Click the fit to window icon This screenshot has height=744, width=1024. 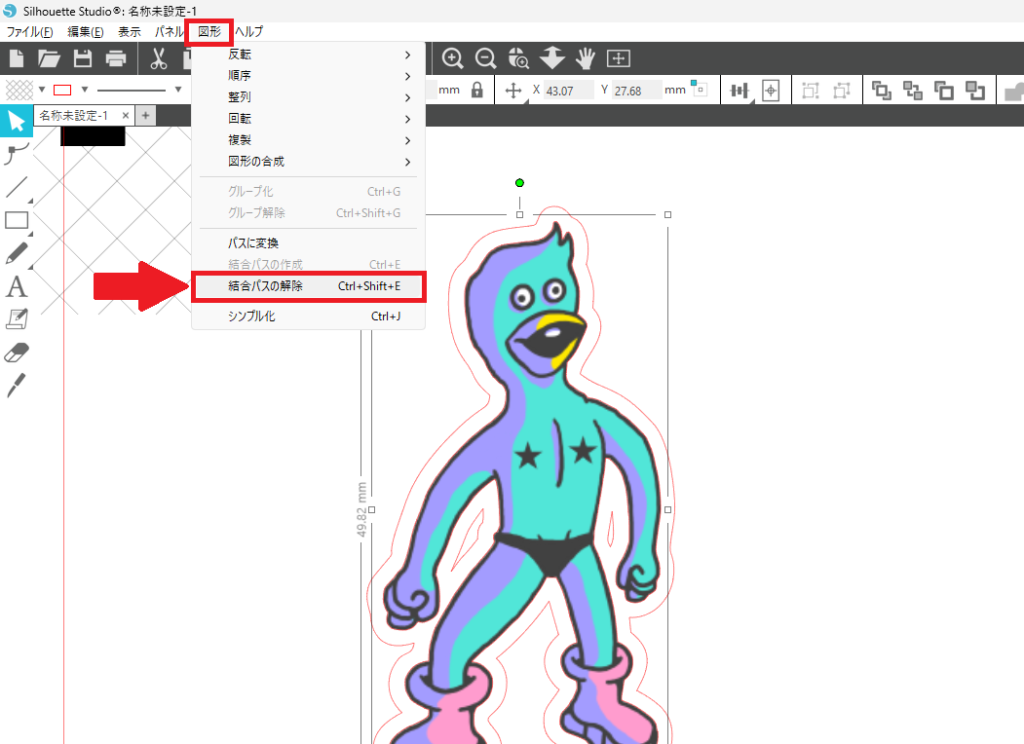[x=618, y=58]
